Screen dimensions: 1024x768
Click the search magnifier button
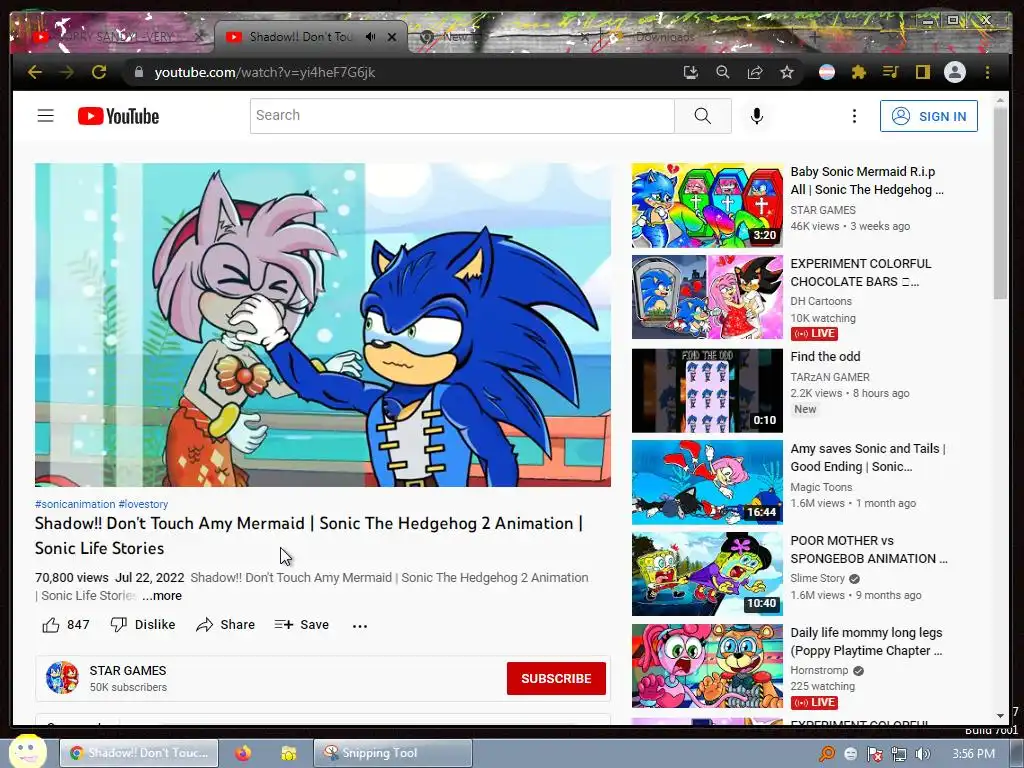703,116
